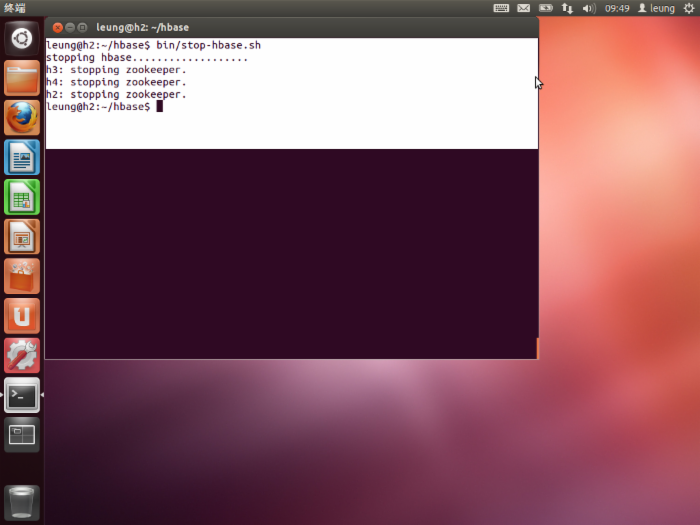Show calendar from 09:49 clock

pos(617,8)
